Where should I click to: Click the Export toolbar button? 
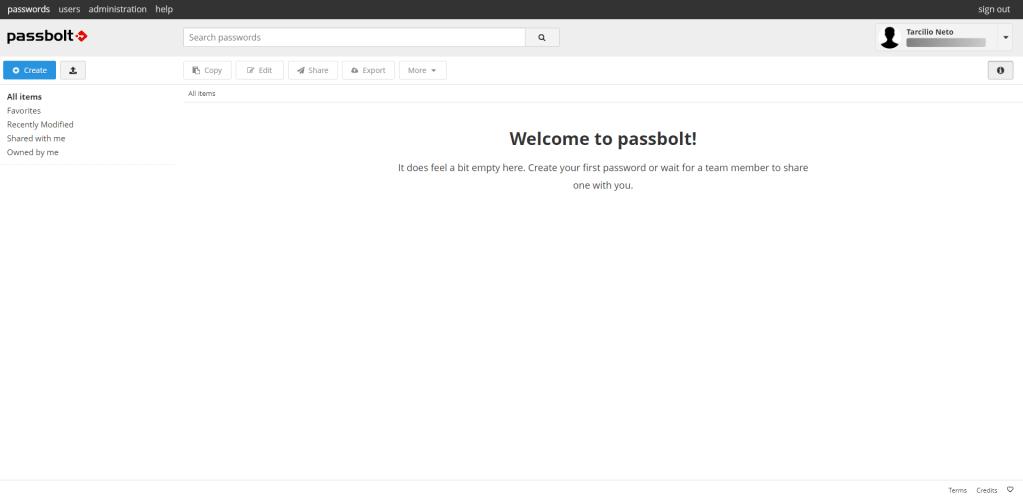pyautogui.click(x=368, y=70)
